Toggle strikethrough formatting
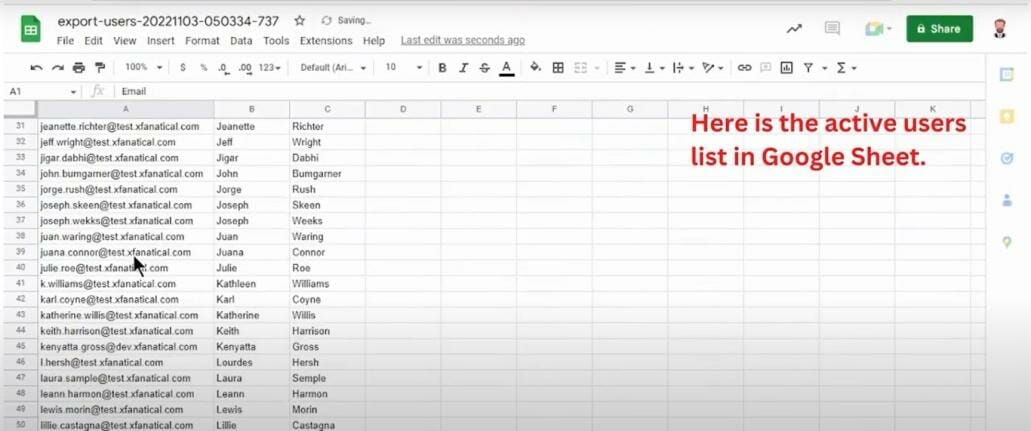 point(485,68)
